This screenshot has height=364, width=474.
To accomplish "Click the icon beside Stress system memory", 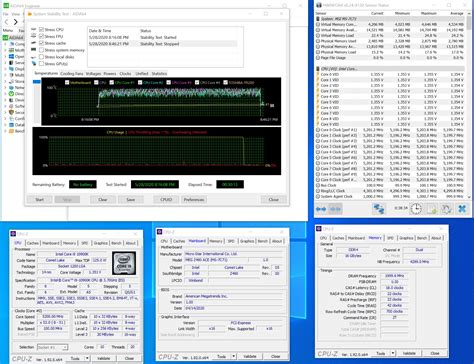I will (x=34, y=50).
